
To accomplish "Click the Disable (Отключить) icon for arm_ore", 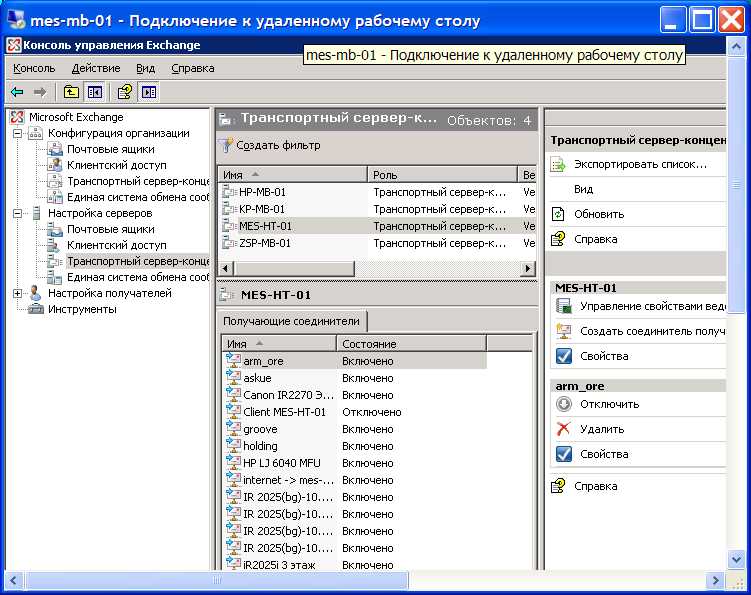I will 564,404.
